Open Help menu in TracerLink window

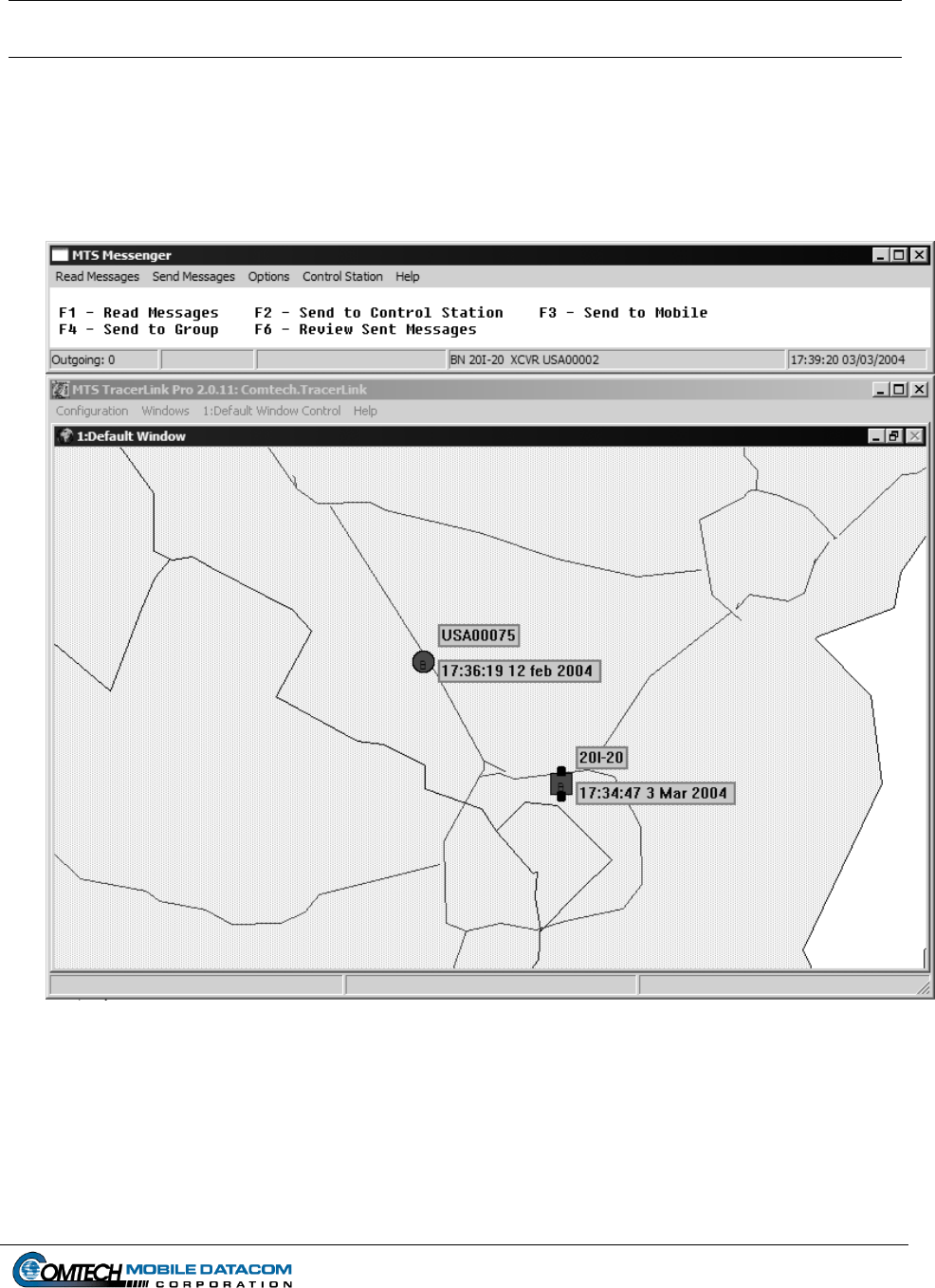point(365,412)
